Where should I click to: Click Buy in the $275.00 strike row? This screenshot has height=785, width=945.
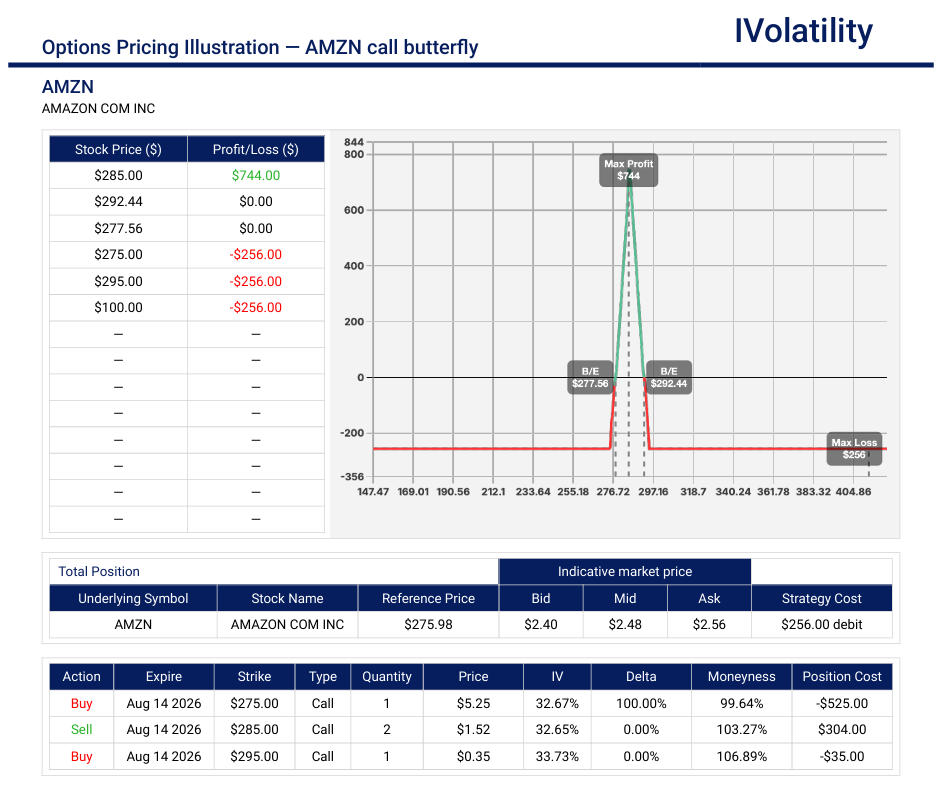click(81, 704)
